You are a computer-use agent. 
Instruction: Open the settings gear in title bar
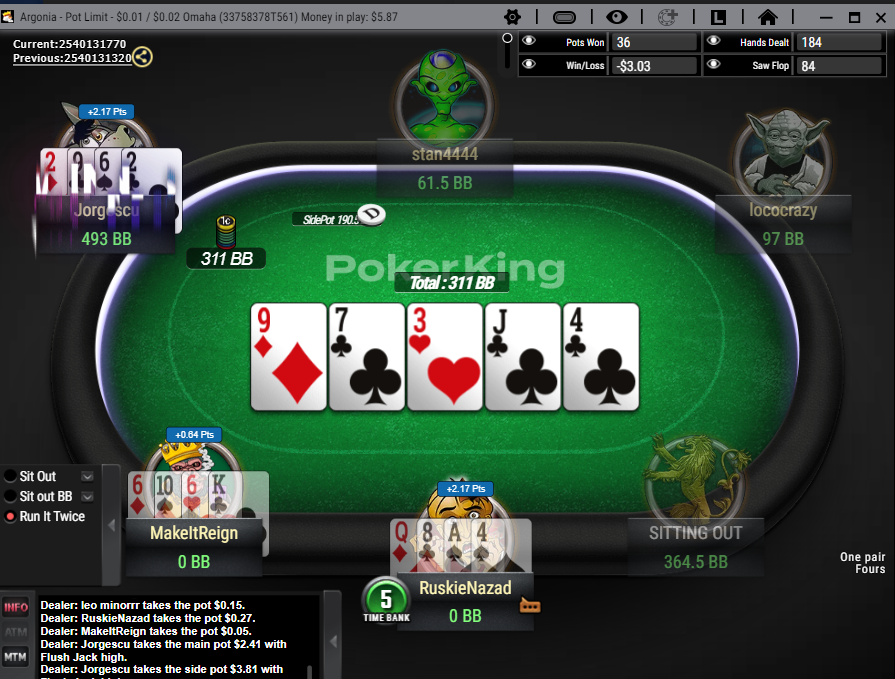click(512, 17)
